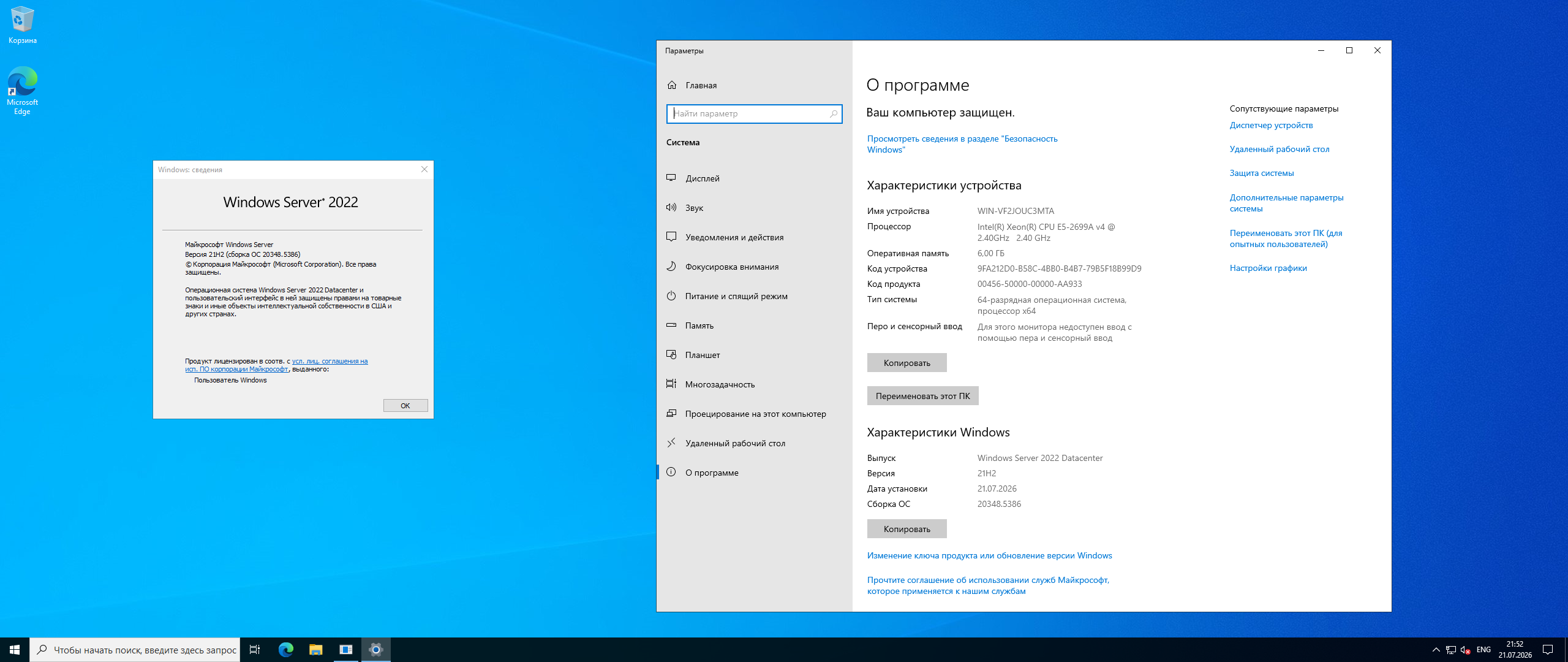The width and height of the screenshot is (1568, 662).
Task: Open Microsoft Edge desktop shortcut
Action: pyautogui.click(x=23, y=91)
